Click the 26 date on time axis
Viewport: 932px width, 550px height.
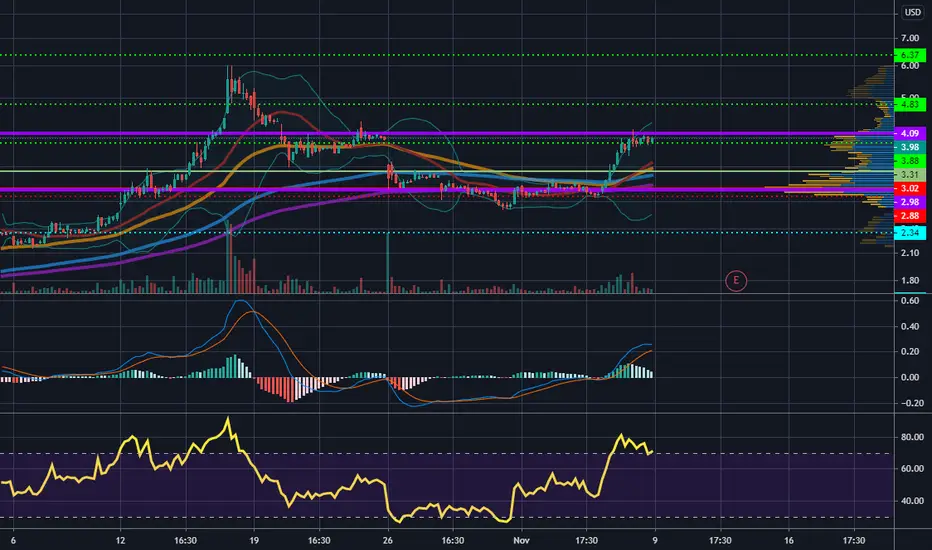pyautogui.click(x=388, y=540)
